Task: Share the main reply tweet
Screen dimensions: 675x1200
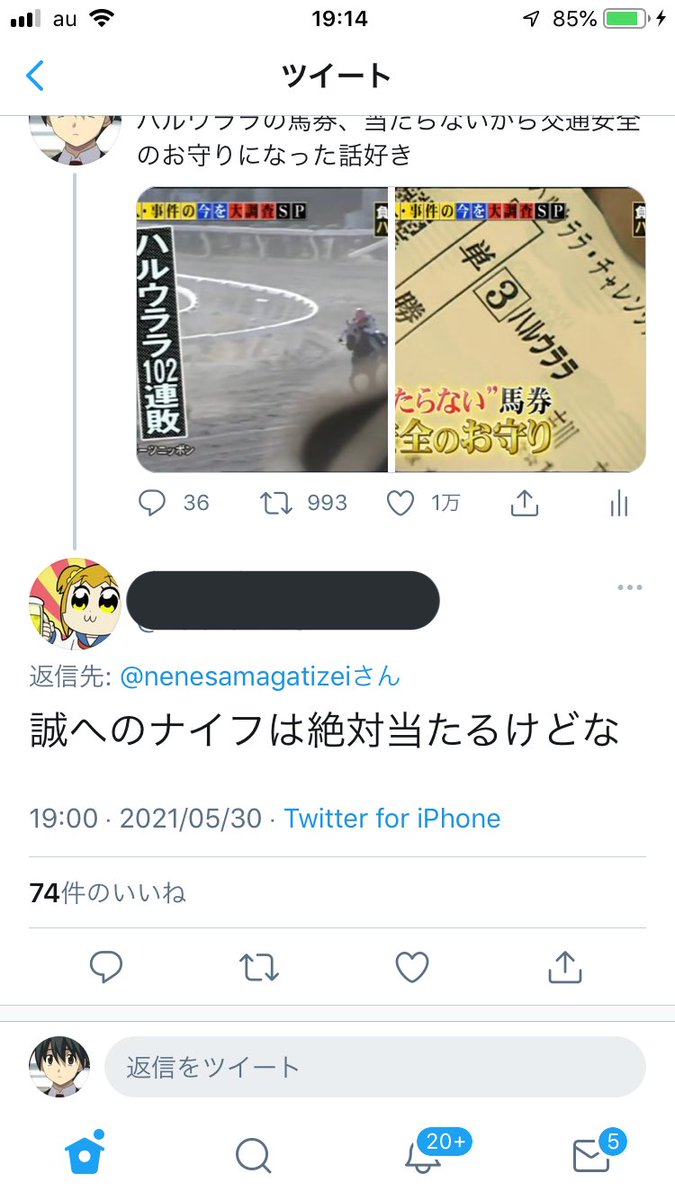Action: click(565, 967)
